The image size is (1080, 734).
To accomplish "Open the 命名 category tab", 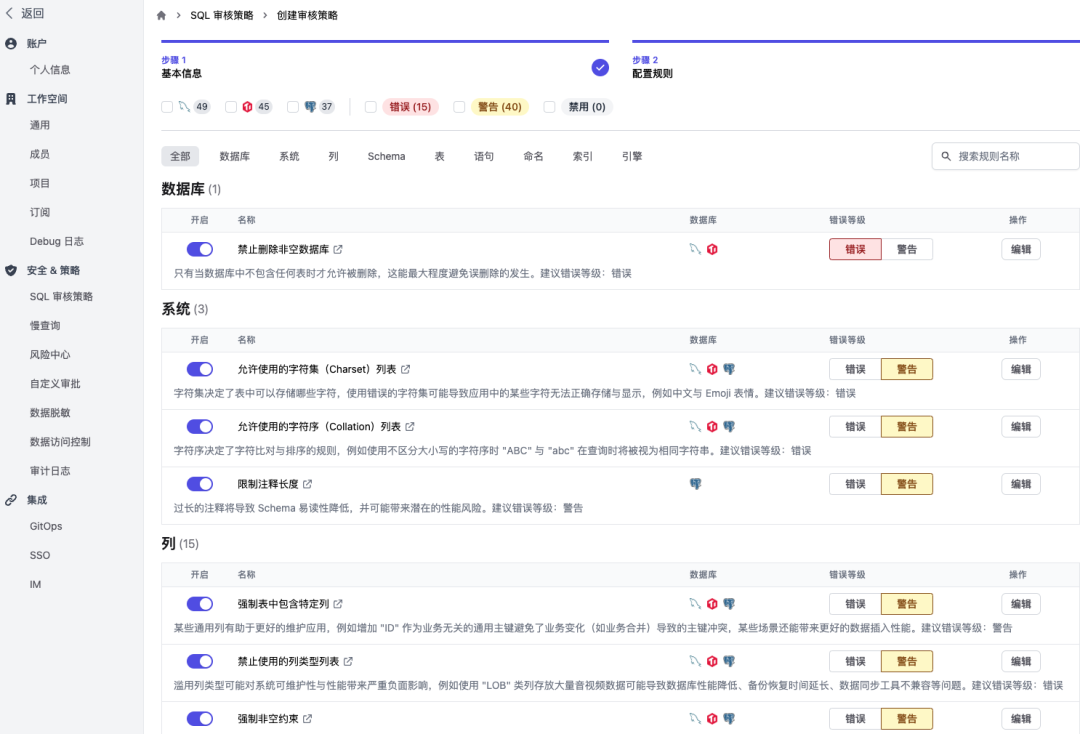I will point(533,156).
